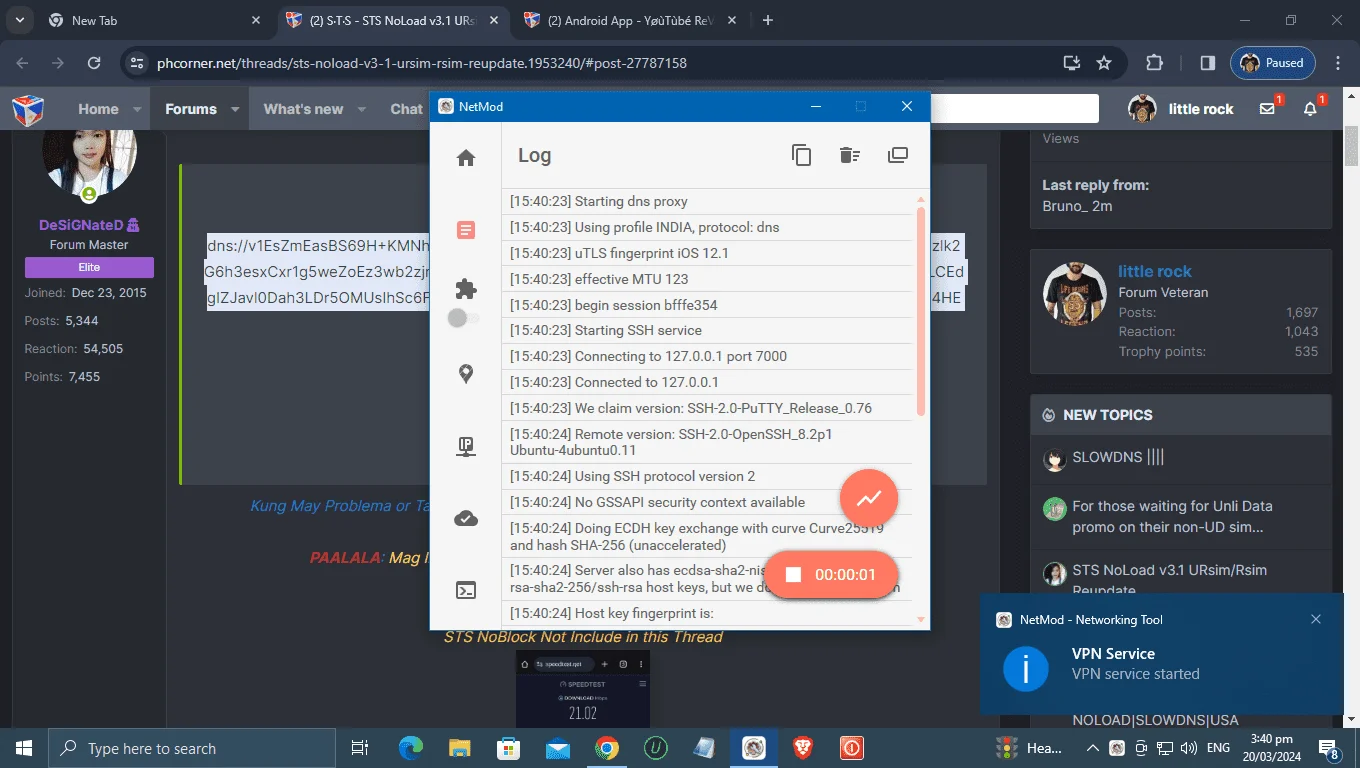The height and width of the screenshot is (768, 1360).
Task: Close the Android App browser tab
Action: (x=731, y=20)
